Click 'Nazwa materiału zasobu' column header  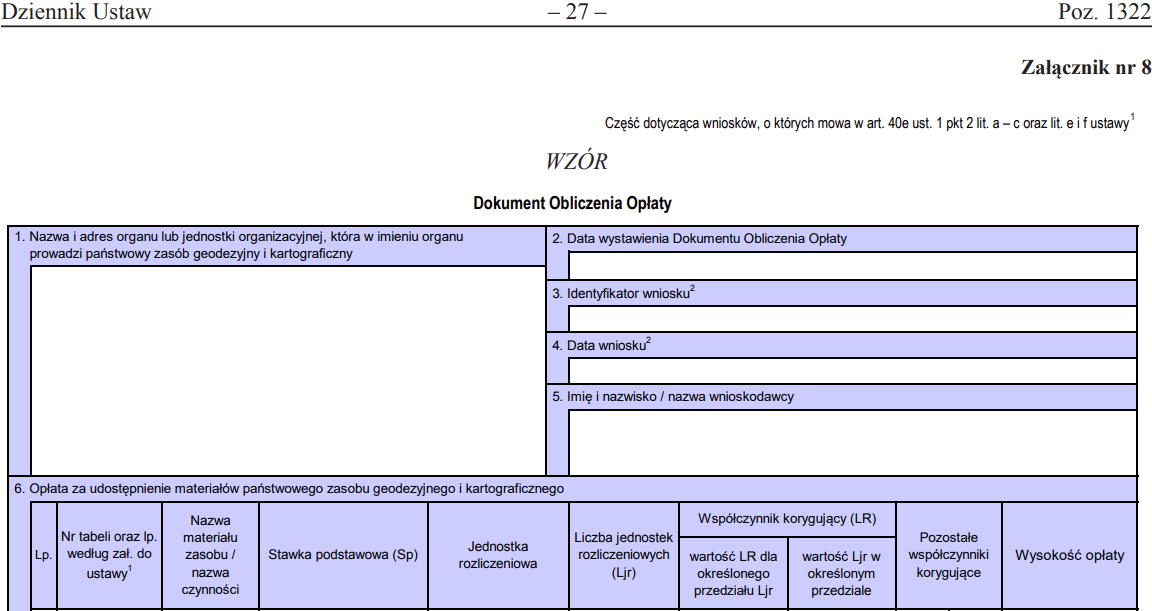click(212, 555)
